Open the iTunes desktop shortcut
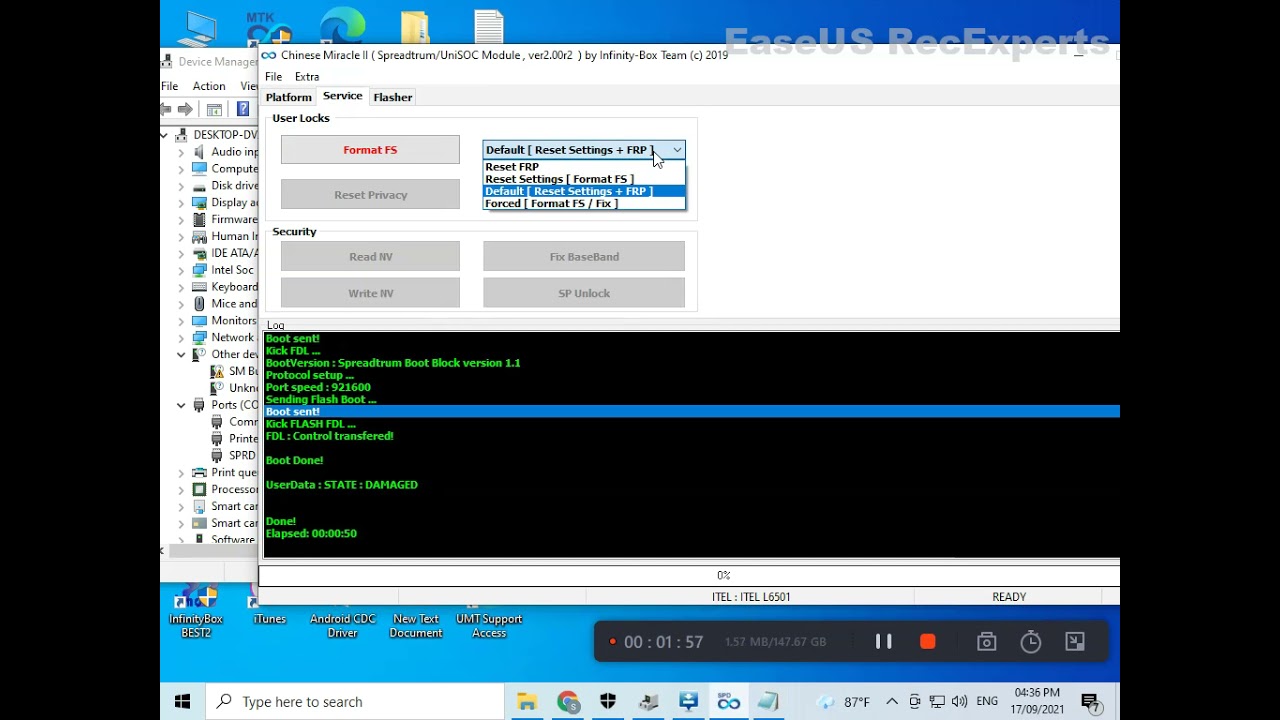Image resolution: width=1280 pixels, height=720 pixels. coord(269,608)
